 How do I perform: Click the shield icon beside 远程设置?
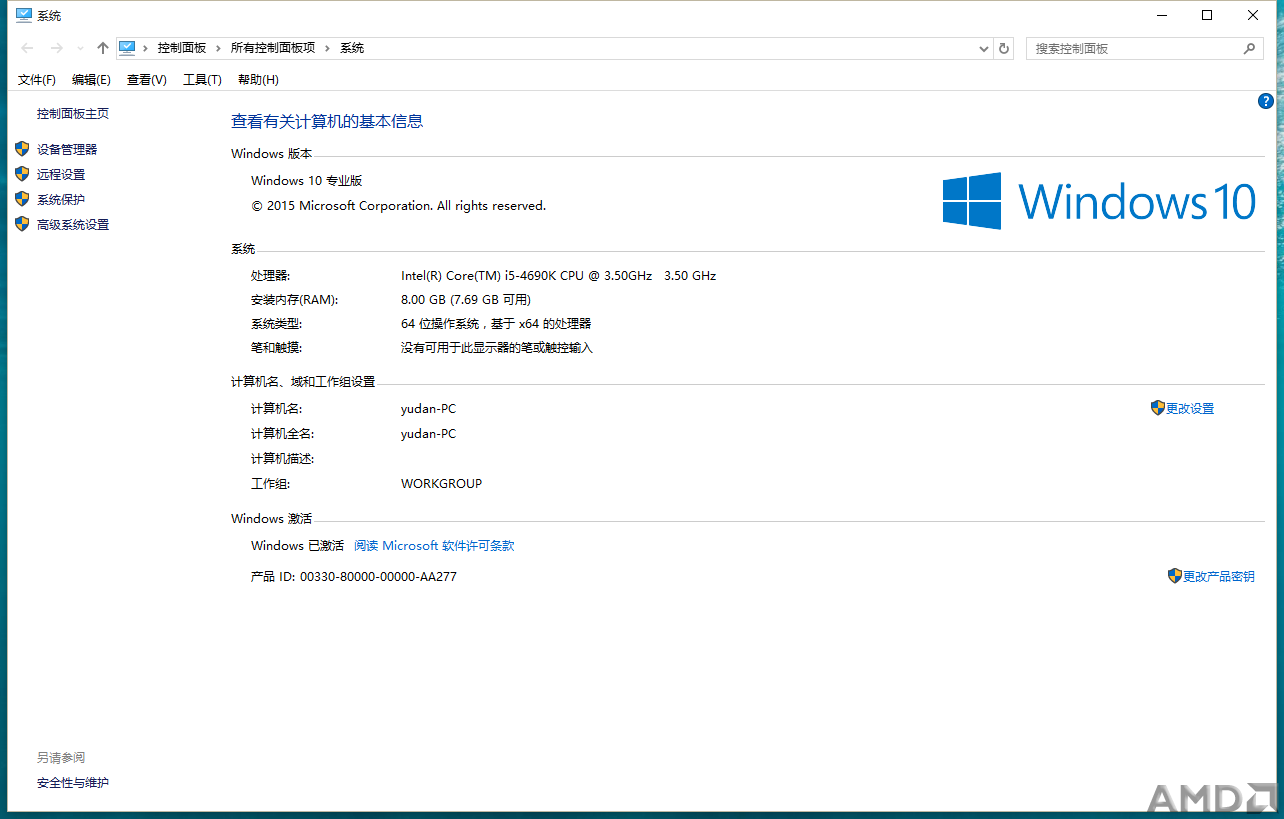coord(22,174)
